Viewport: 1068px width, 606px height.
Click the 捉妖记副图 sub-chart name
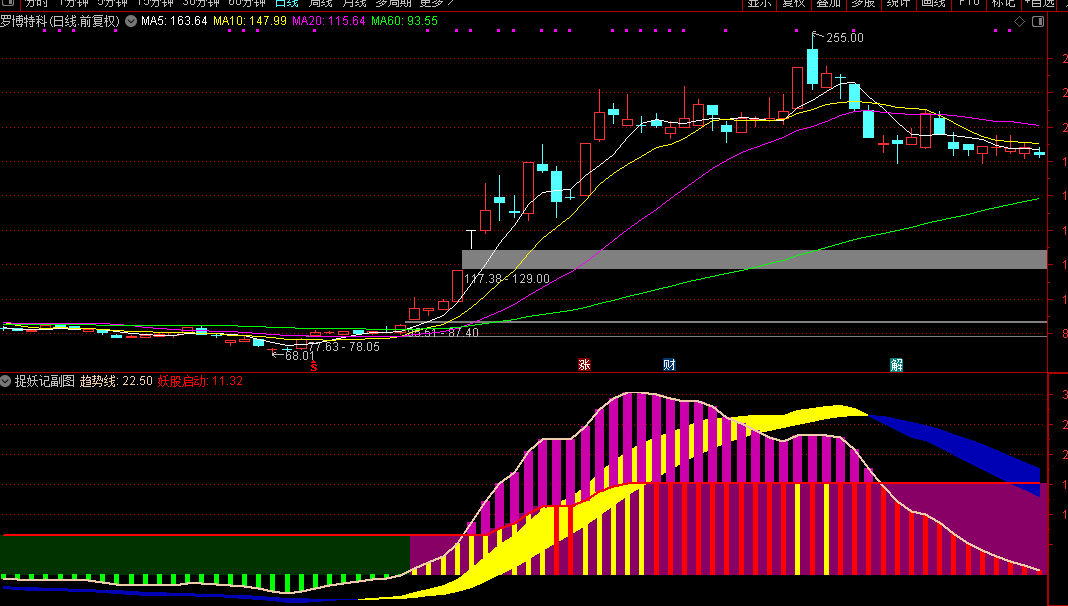45,381
